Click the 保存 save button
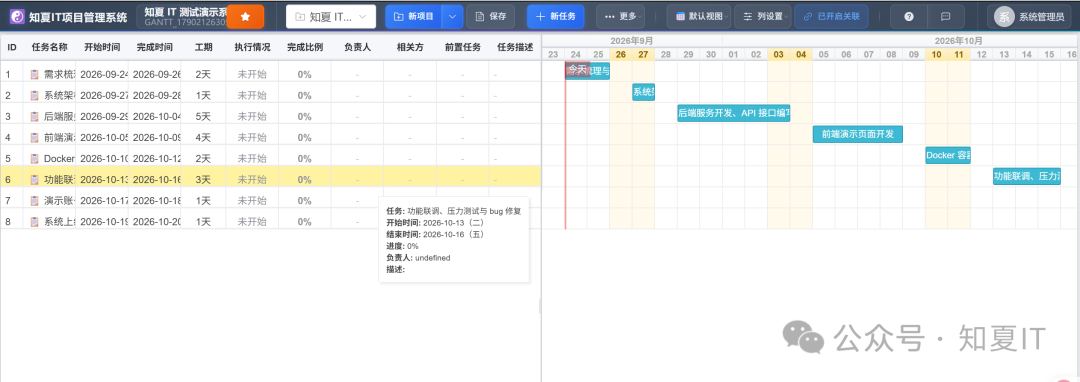Image resolution: width=1080 pixels, height=382 pixels. tap(490, 17)
